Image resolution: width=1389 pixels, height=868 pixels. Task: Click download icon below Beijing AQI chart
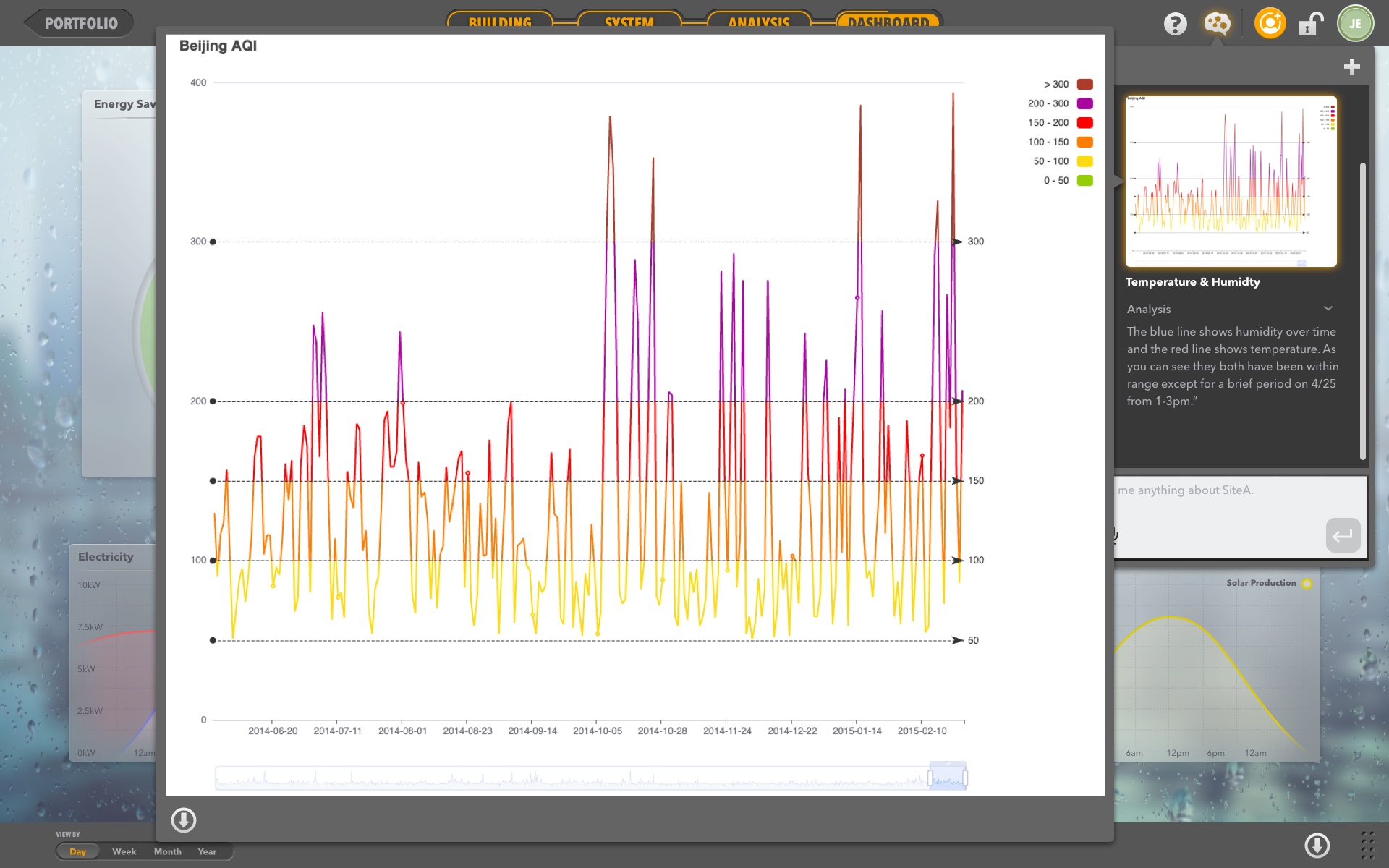pos(183,820)
